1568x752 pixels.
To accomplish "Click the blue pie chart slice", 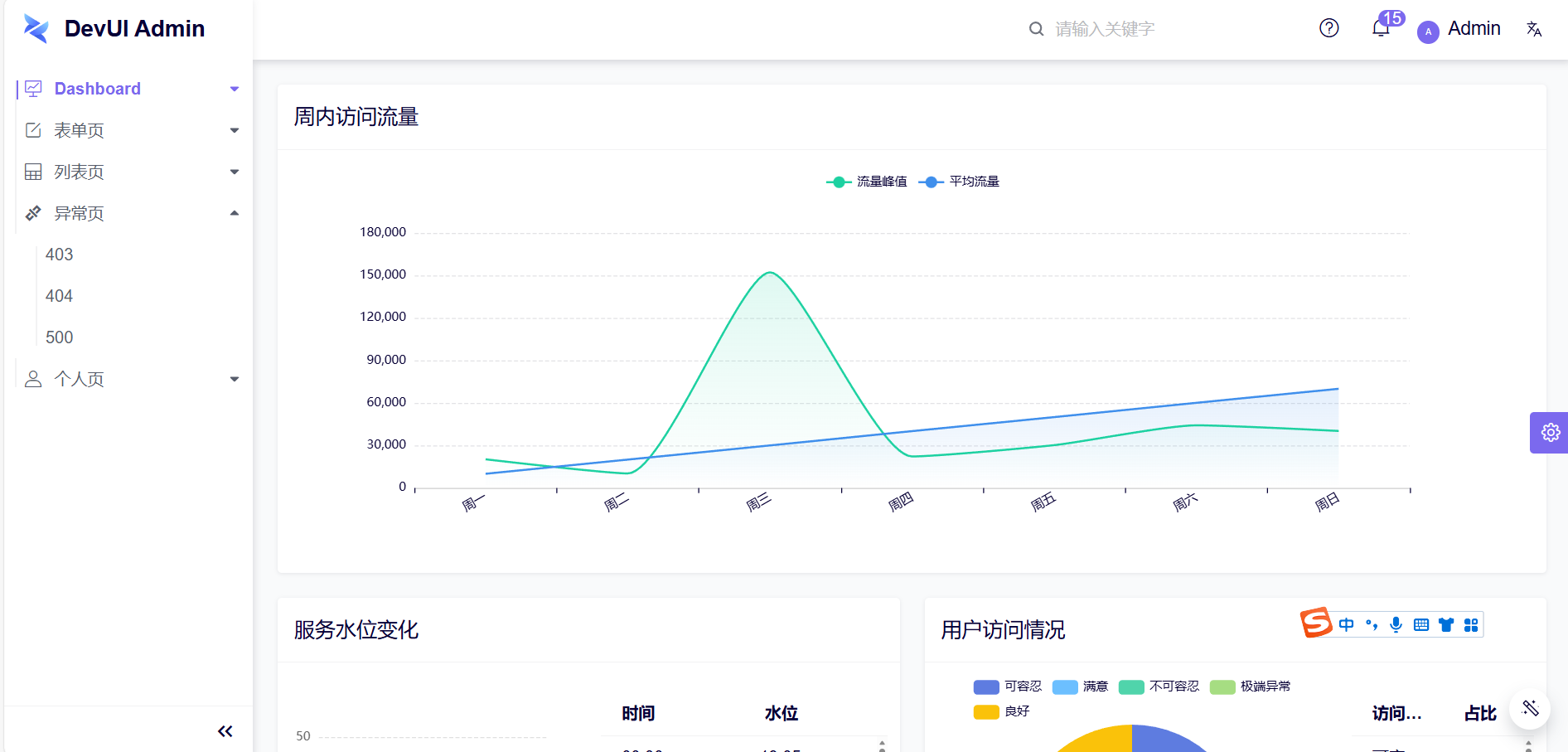I will pyautogui.click(x=1169, y=740).
